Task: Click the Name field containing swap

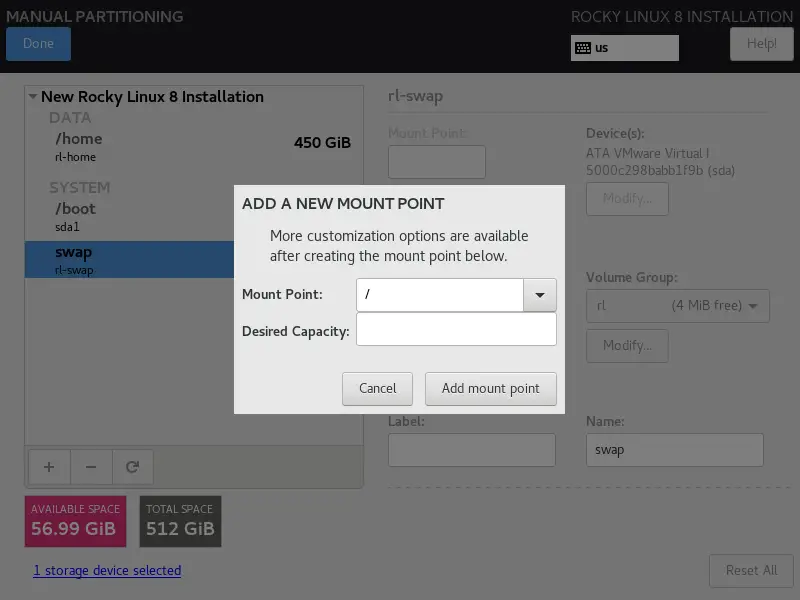Action: point(674,450)
